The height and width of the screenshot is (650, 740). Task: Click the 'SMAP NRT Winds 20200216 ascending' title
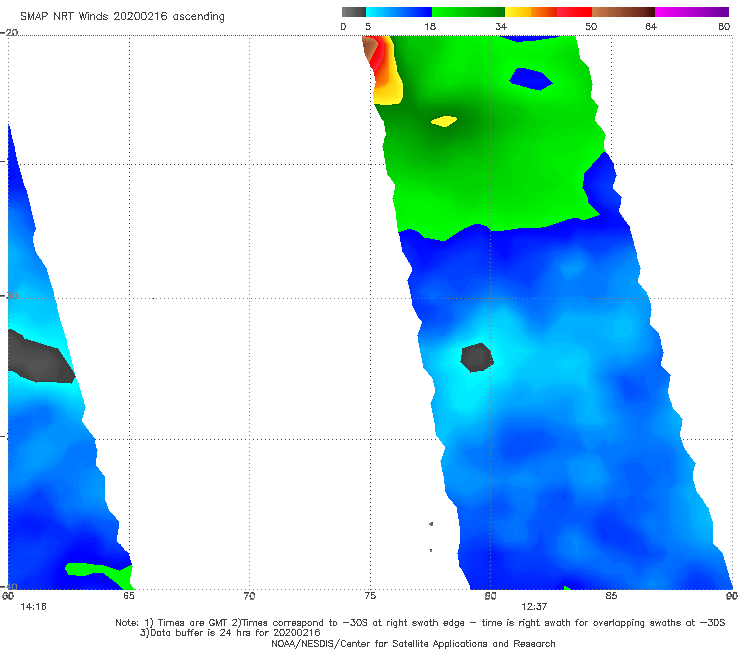tap(122, 17)
